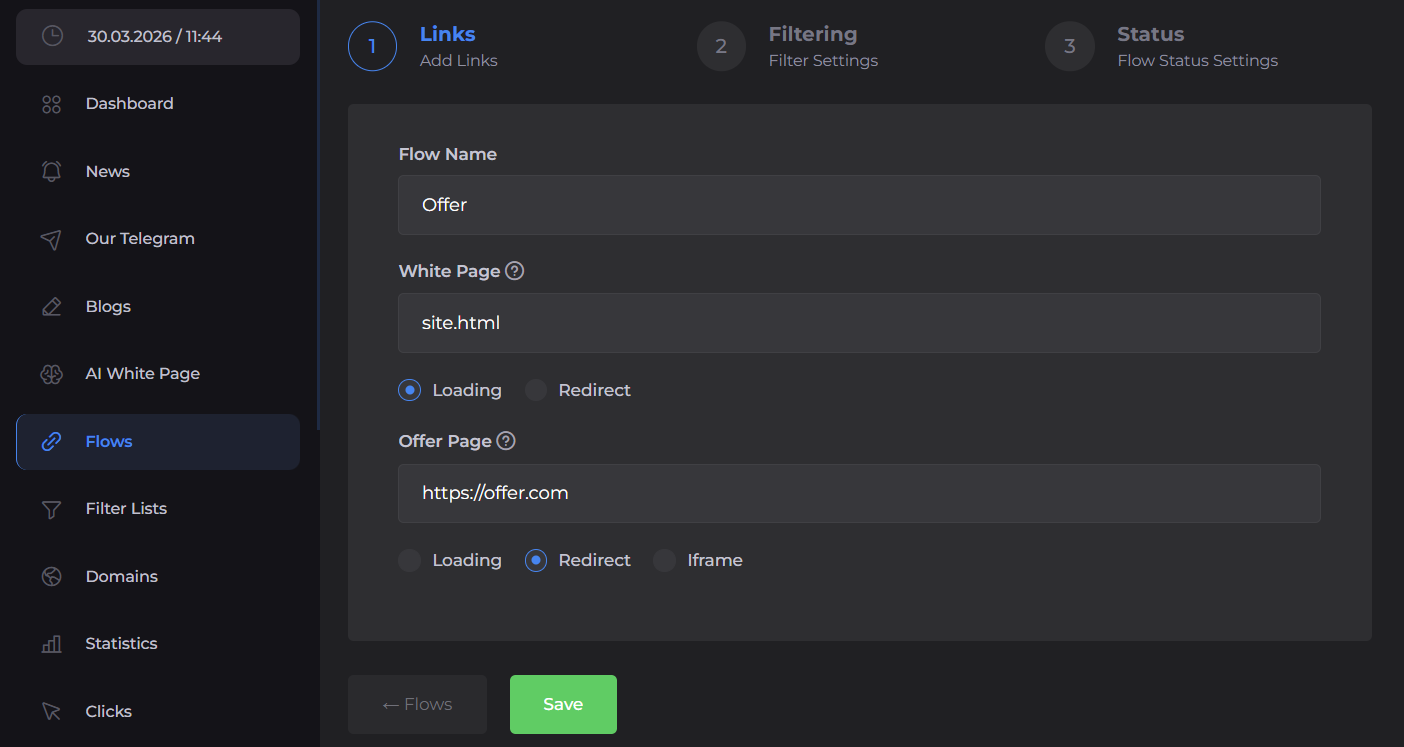This screenshot has width=1404, height=747.
Task: Select Loading option for Offer Page
Action: (x=410, y=561)
